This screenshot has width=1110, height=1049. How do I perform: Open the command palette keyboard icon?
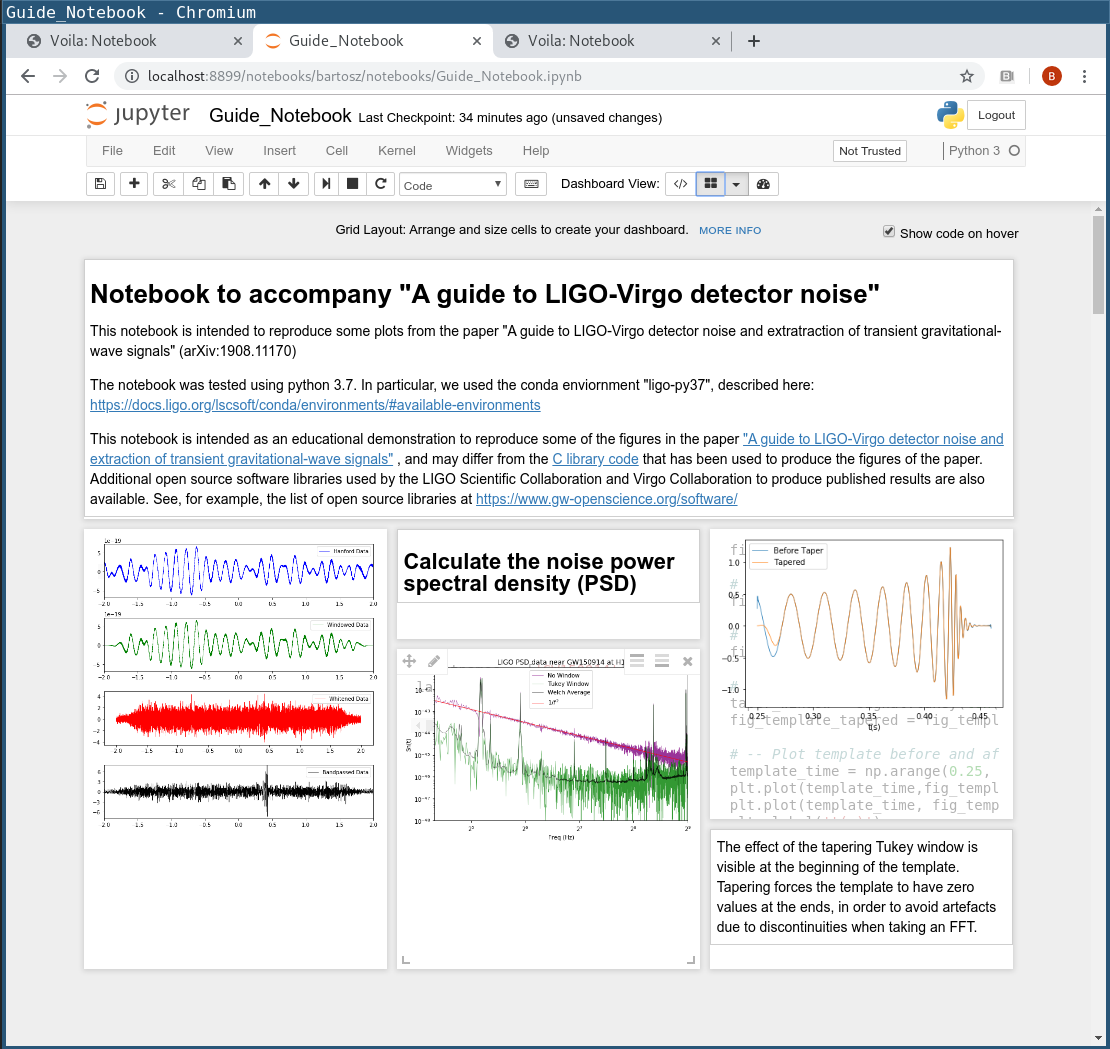[531, 184]
